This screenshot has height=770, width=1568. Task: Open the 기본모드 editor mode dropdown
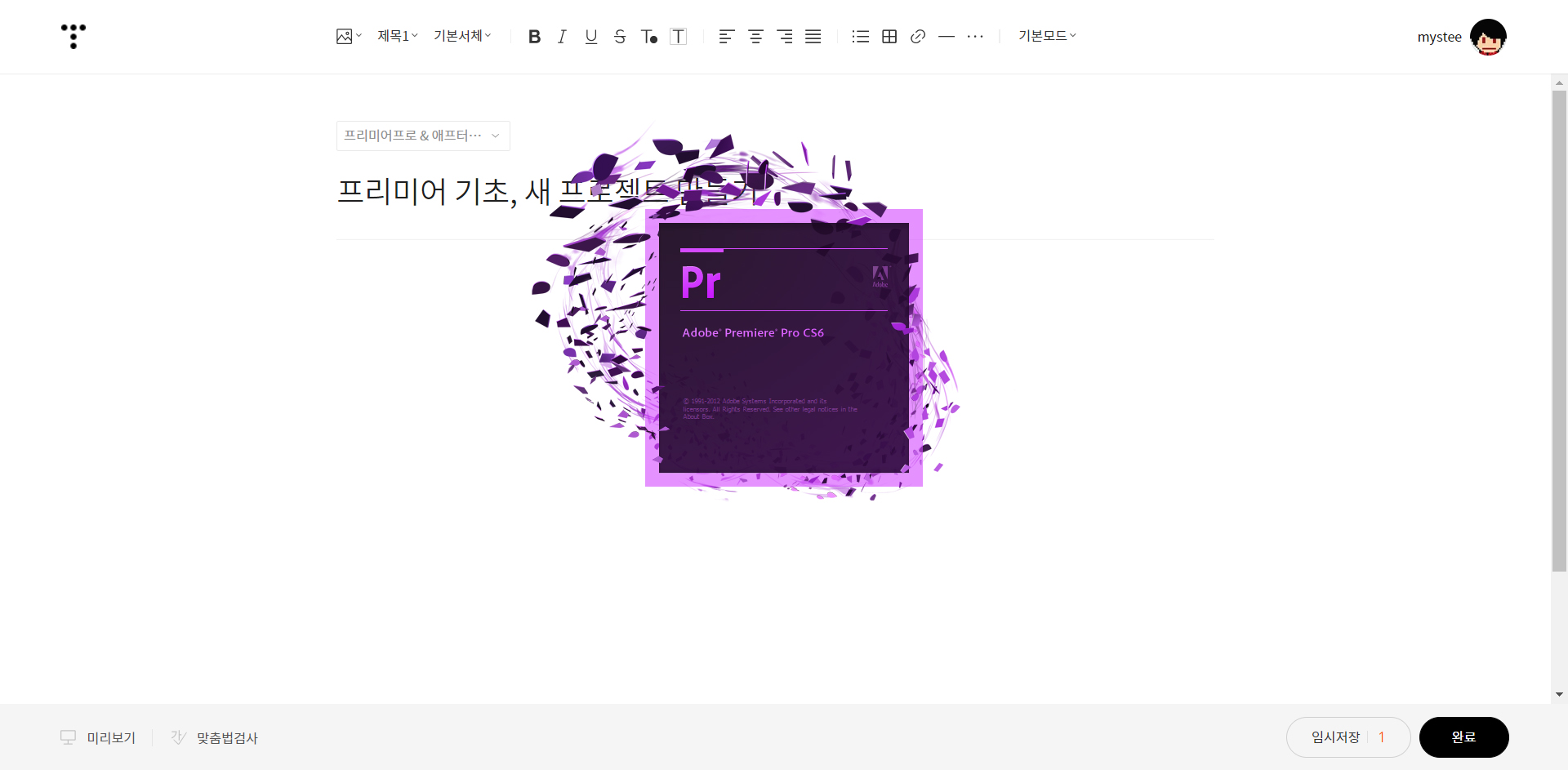click(x=1048, y=36)
